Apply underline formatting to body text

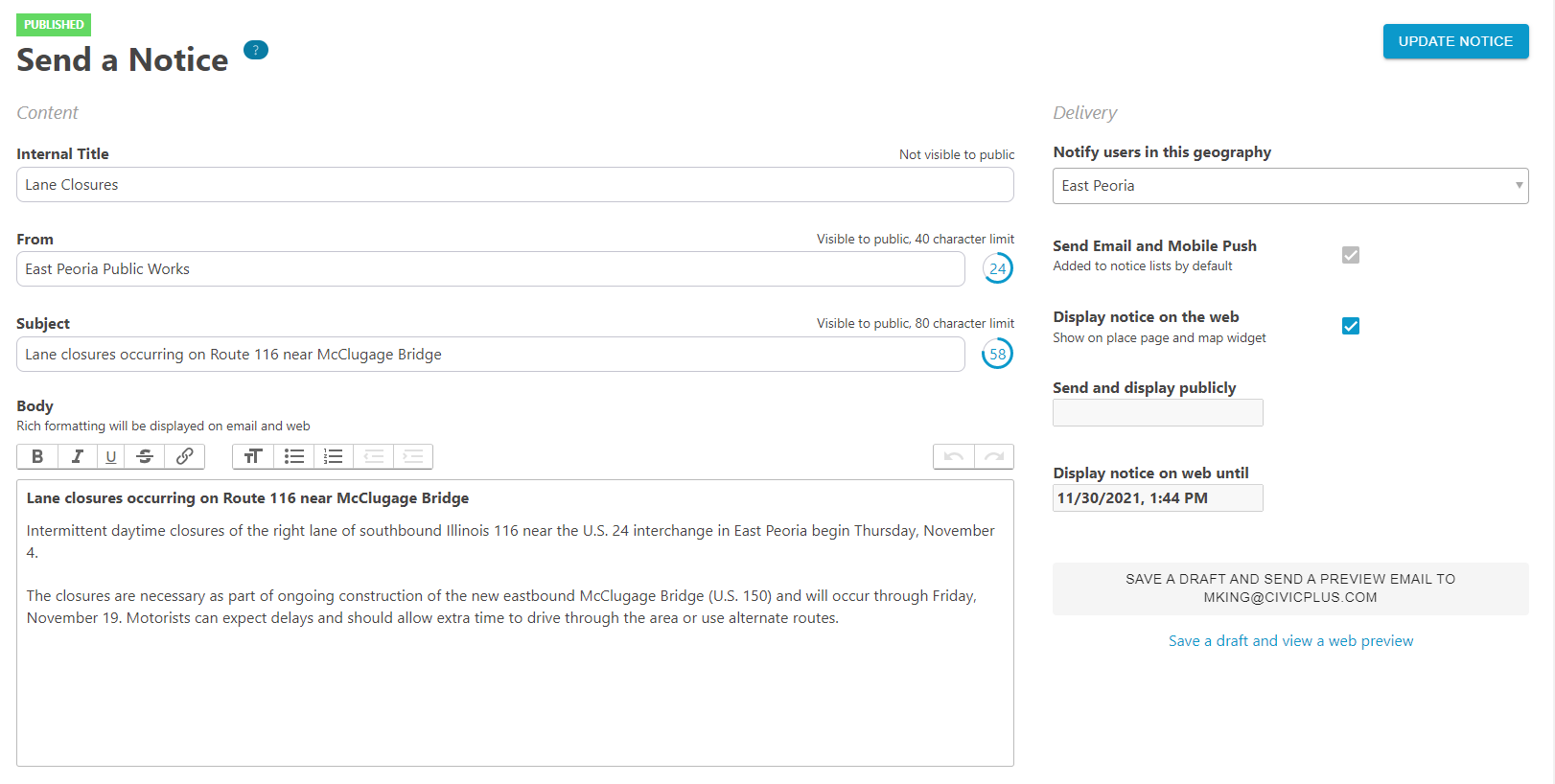point(111,456)
